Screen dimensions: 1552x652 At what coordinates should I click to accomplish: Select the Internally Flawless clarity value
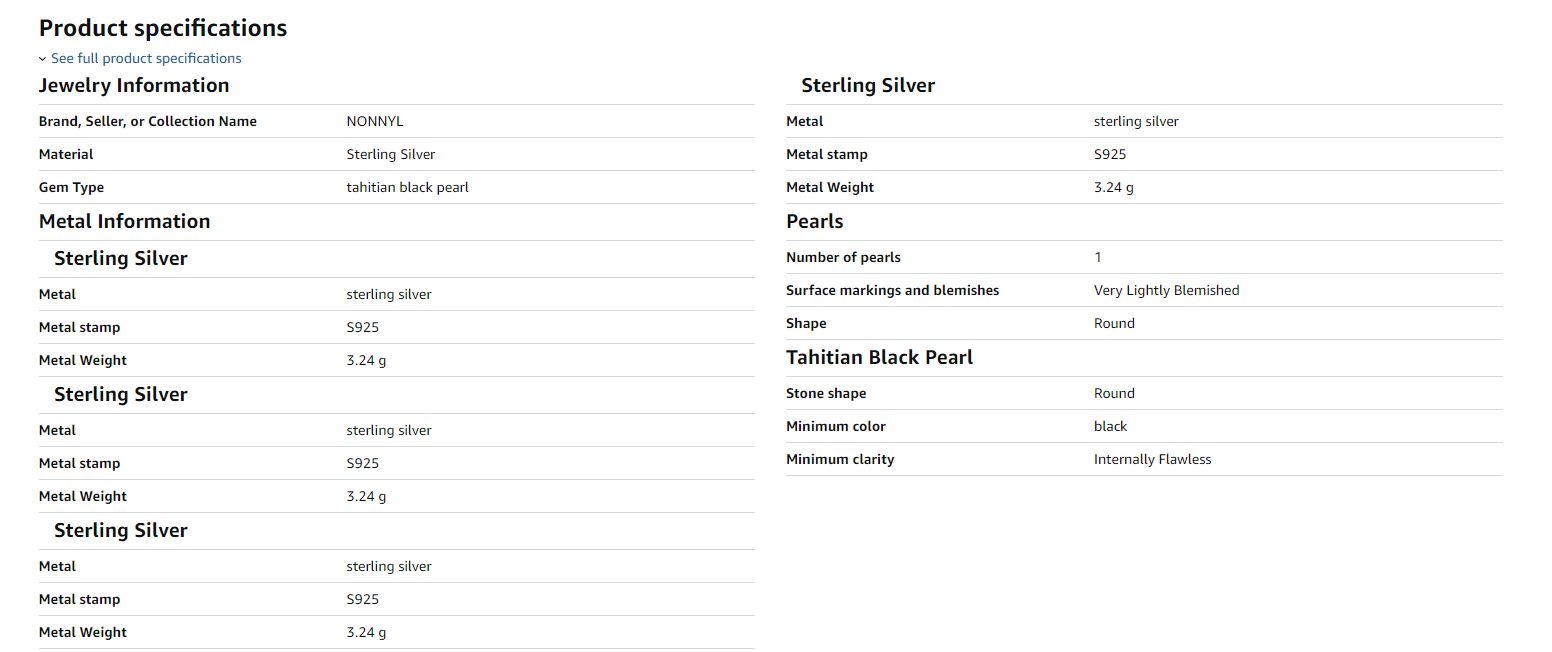1152,459
